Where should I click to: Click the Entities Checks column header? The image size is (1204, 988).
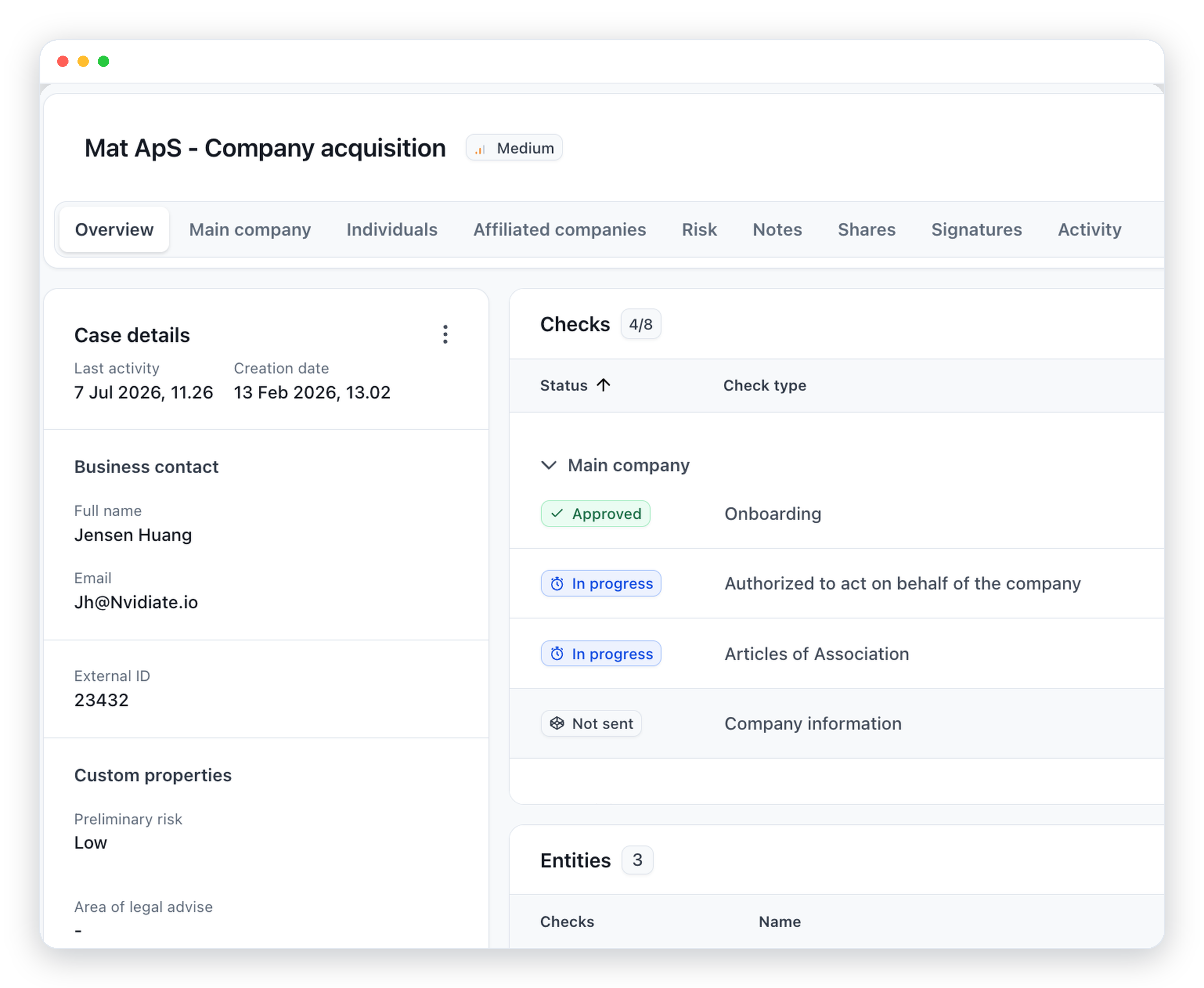pyautogui.click(x=567, y=921)
